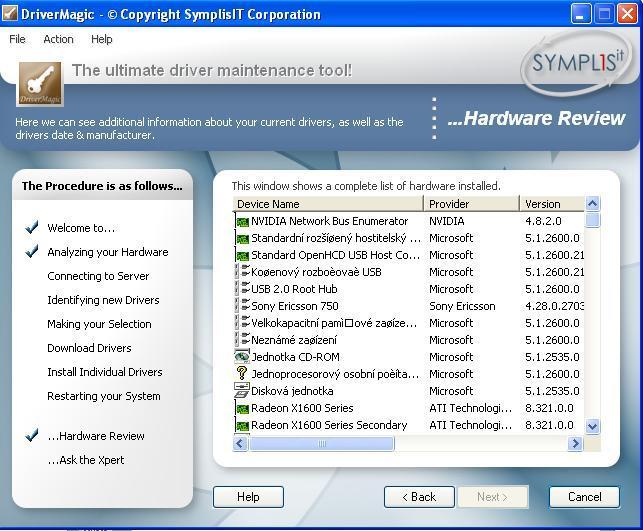Image resolution: width=643 pixels, height=531 pixels.
Task: Sort list by Provider column header
Action: 471,204
